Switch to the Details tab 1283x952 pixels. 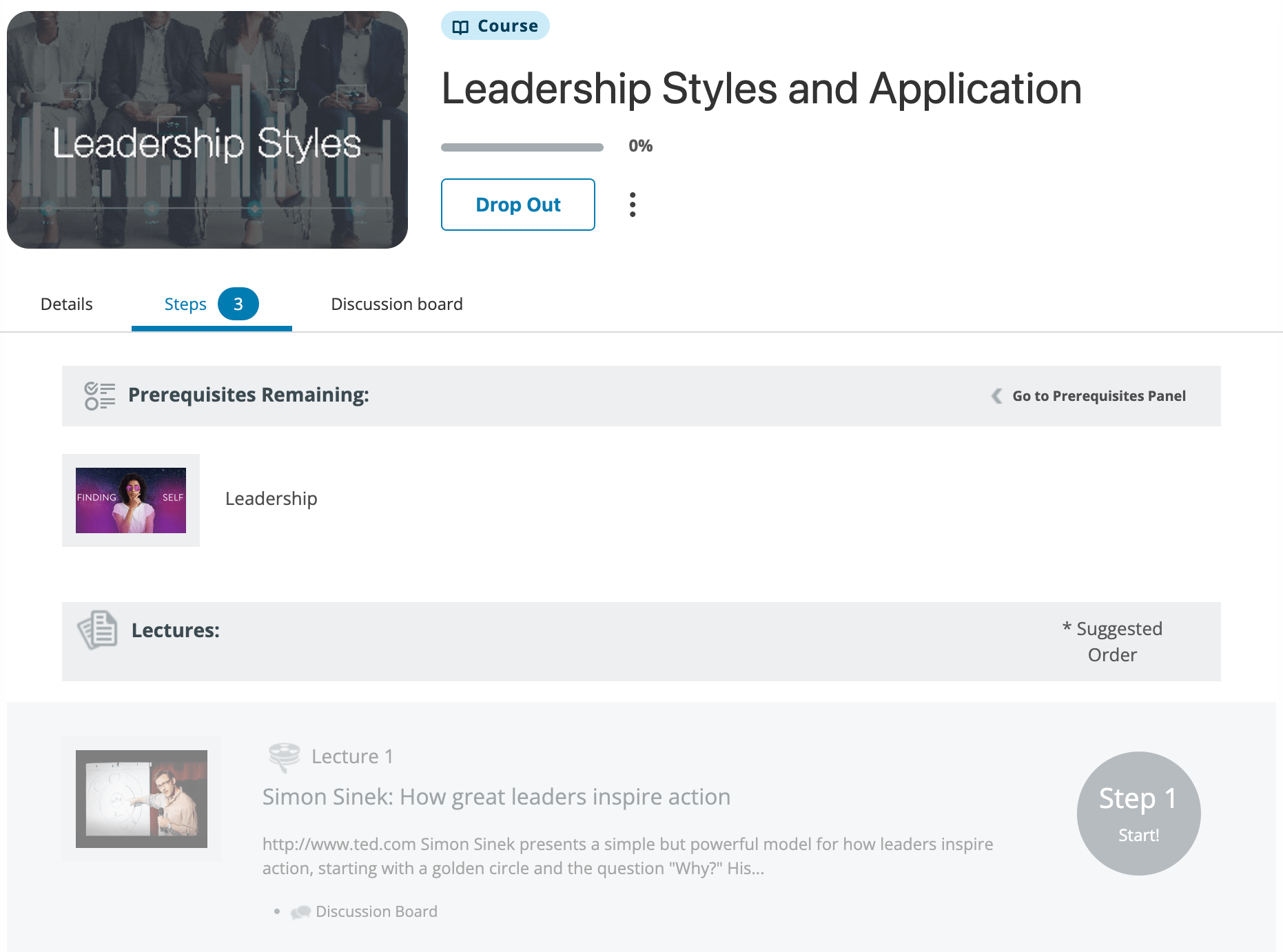pyautogui.click(x=66, y=304)
